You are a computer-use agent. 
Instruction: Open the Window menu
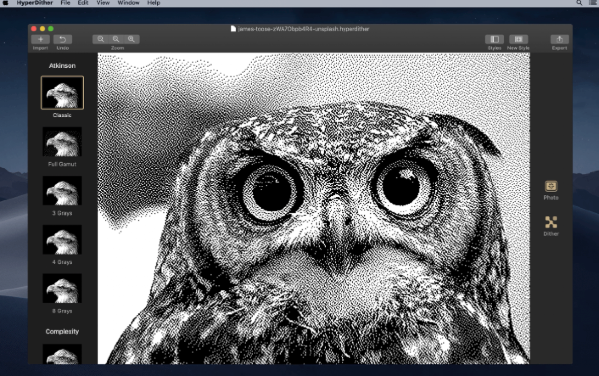(128, 3)
